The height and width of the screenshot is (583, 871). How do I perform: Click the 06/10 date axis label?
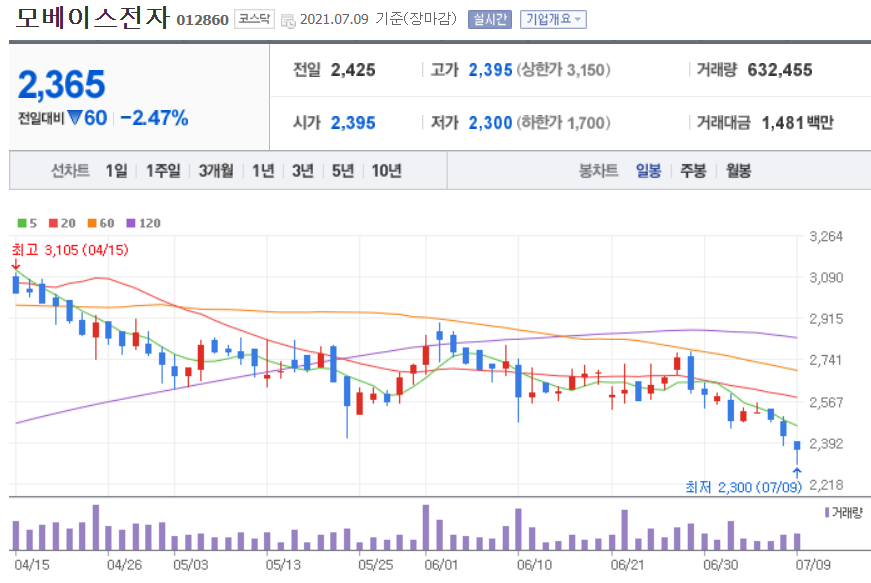pyautogui.click(x=534, y=565)
